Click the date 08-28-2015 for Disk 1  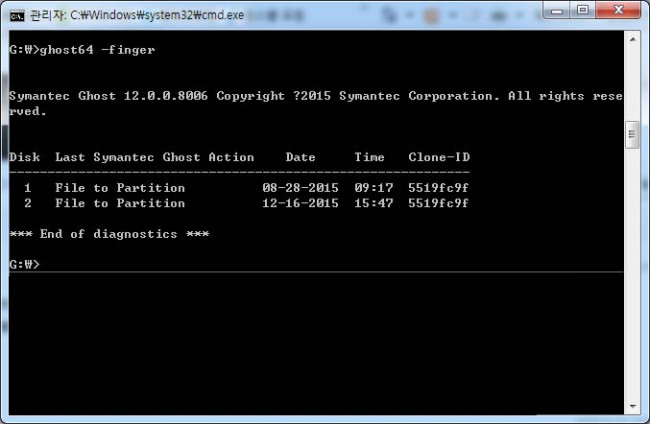(300, 188)
